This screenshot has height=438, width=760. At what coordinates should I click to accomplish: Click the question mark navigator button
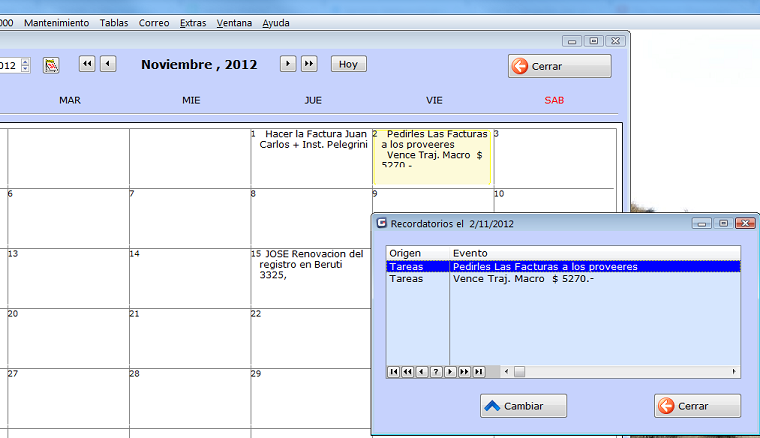click(x=436, y=372)
